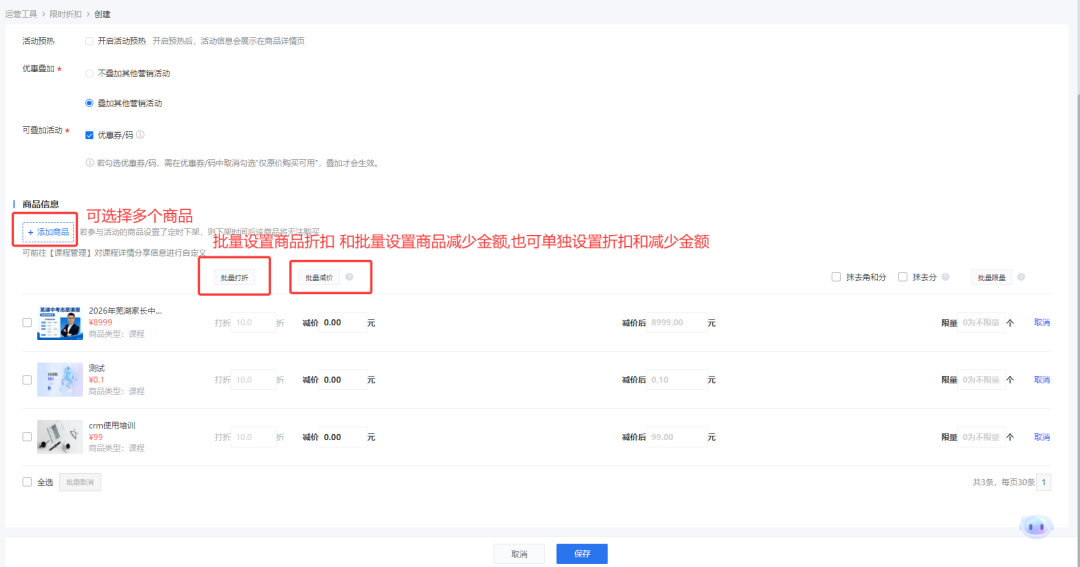Tick the 抹去角和分 checkbox
The height and width of the screenshot is (567, 1080).
coord(836,277)
